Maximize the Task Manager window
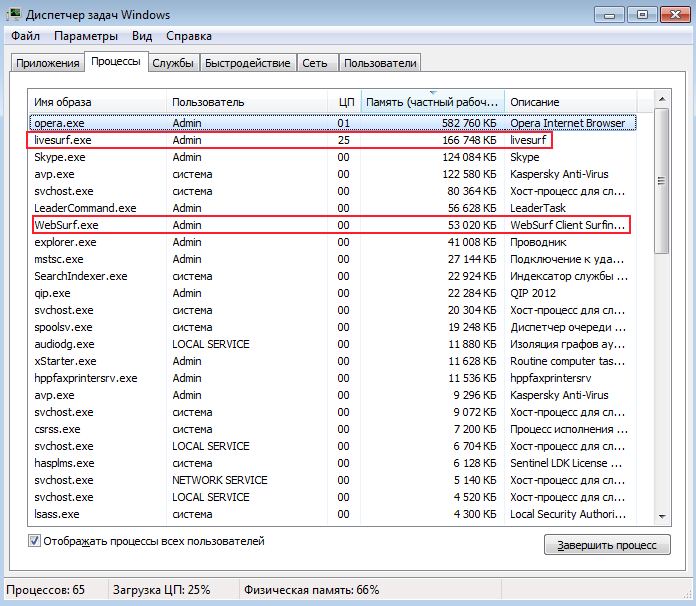696x606 pixels. coord(642,15)
